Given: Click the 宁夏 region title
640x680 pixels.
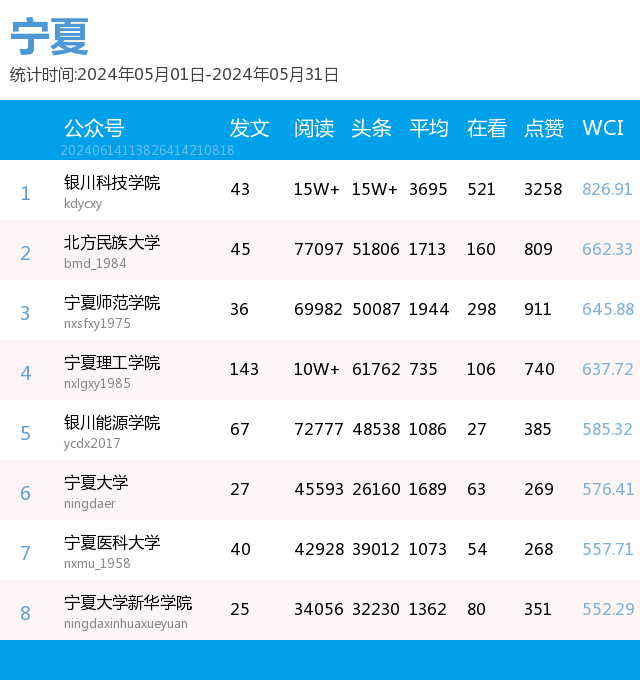Looking at the screenshot, I should pos(49,36).
